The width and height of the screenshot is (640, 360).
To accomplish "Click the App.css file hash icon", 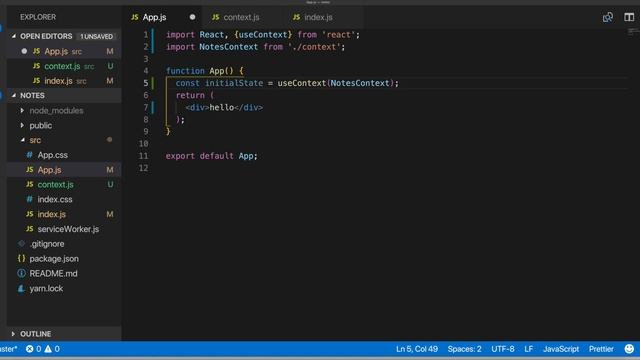I will pos(29,155).
